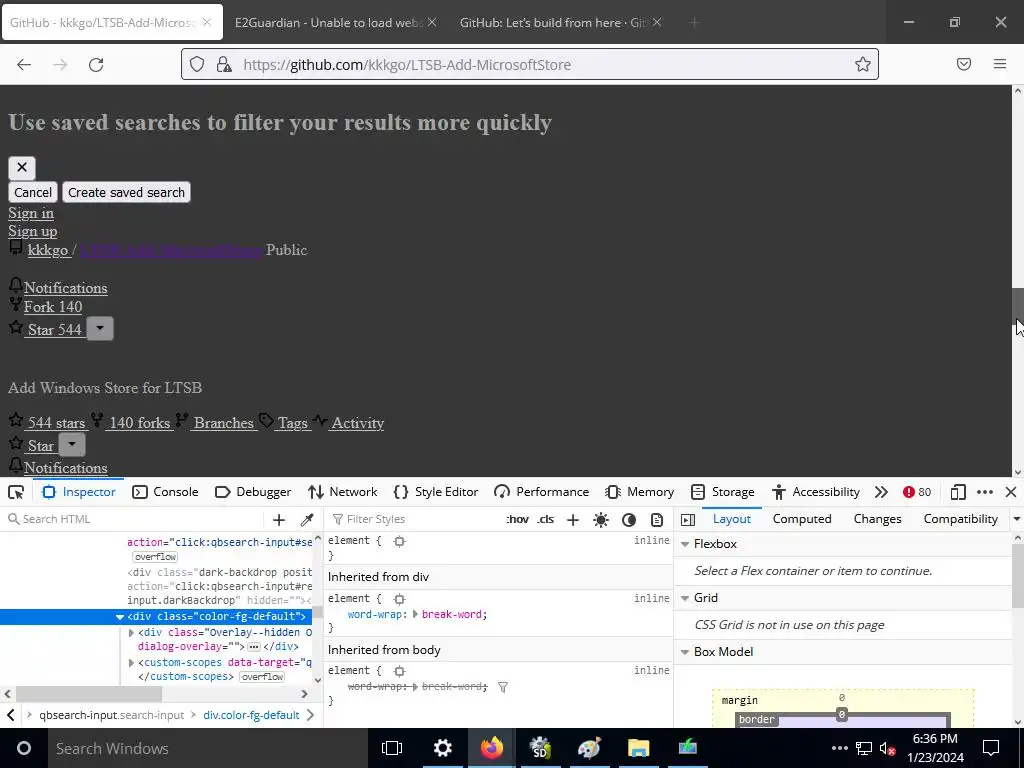The width and height of the screenshot is (1024, 768).
Task: Pick an element from the page
Action: pyautogui.click(x=16, y=492)
